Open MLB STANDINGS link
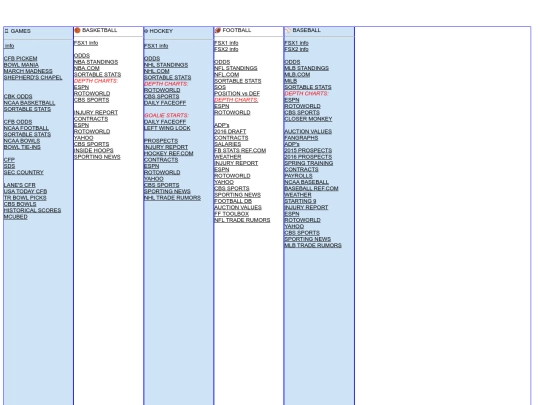This screenshot has width=540, height=405. tap(307, 68)
